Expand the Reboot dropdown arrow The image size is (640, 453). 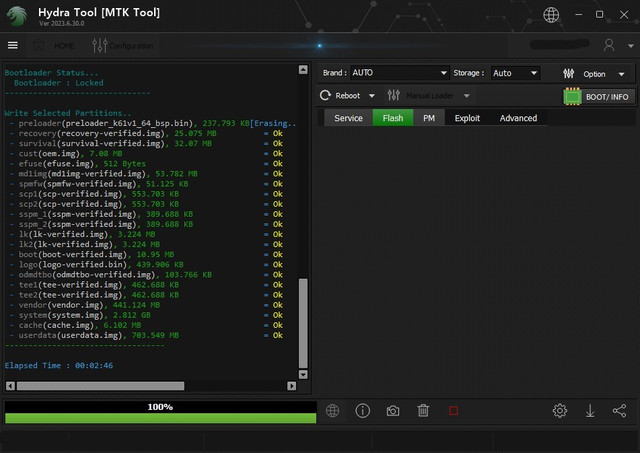point(371,96)
